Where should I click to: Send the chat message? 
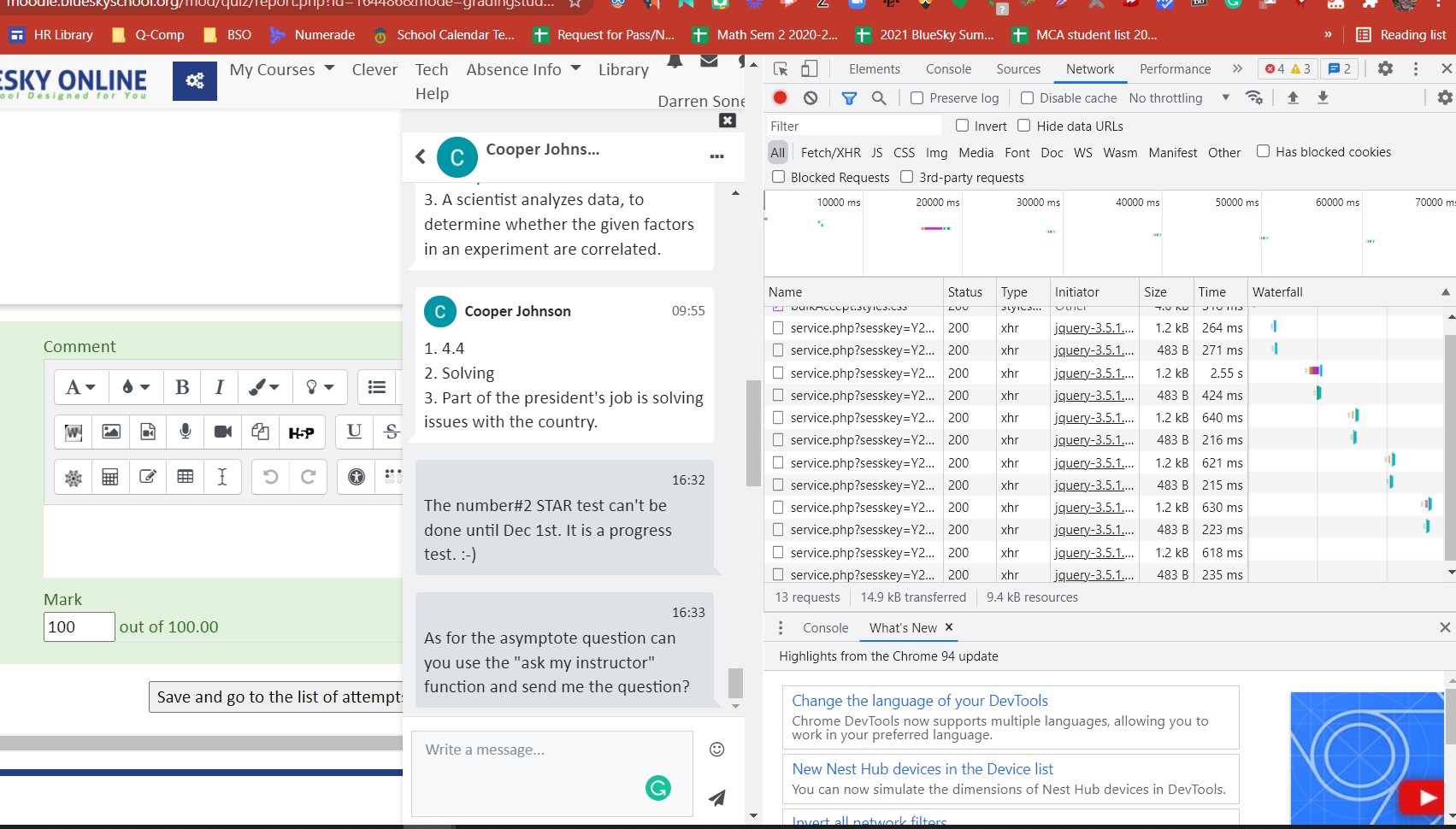click(717, 797)
